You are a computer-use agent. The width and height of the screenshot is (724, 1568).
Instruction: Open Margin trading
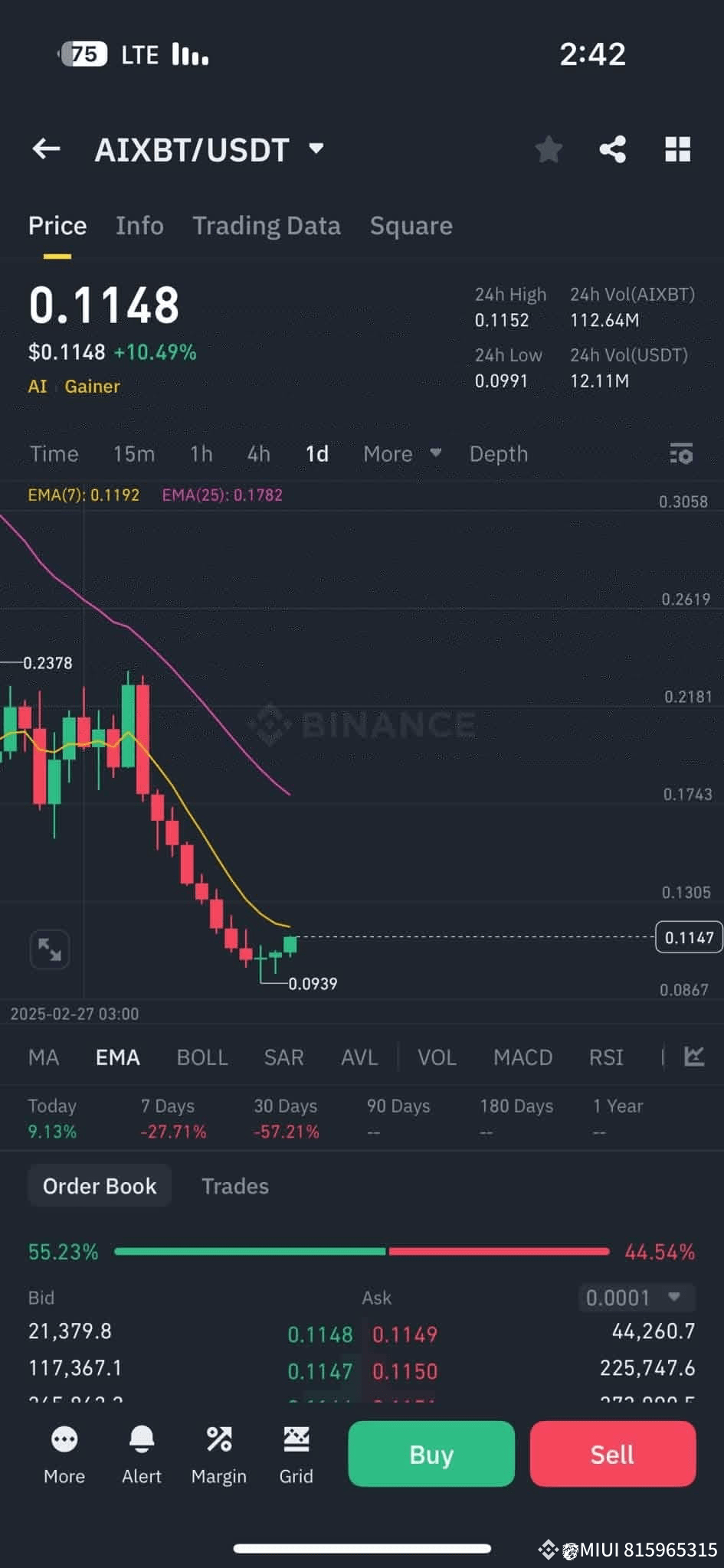coord(219,1452)
